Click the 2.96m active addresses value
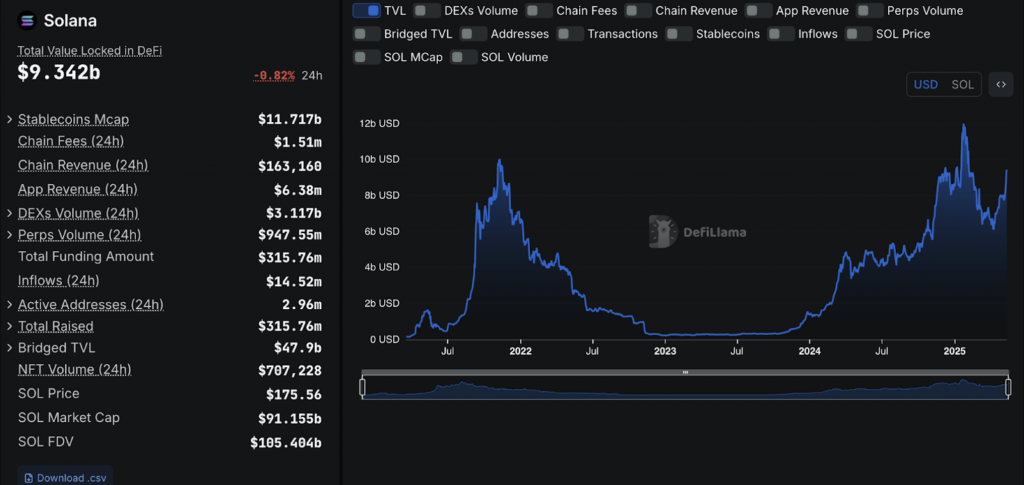Screen dimensions: 1024x485 tap(301, 305)
